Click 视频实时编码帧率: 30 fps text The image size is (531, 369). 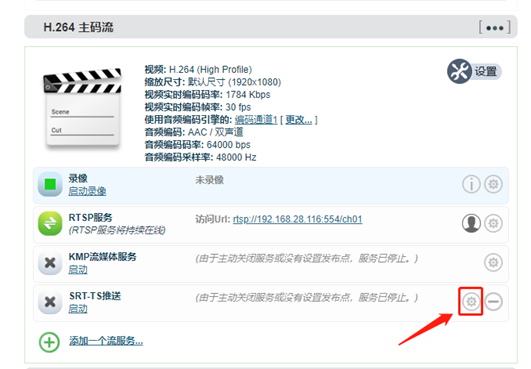pyautogui.click(x=198, y=107)
